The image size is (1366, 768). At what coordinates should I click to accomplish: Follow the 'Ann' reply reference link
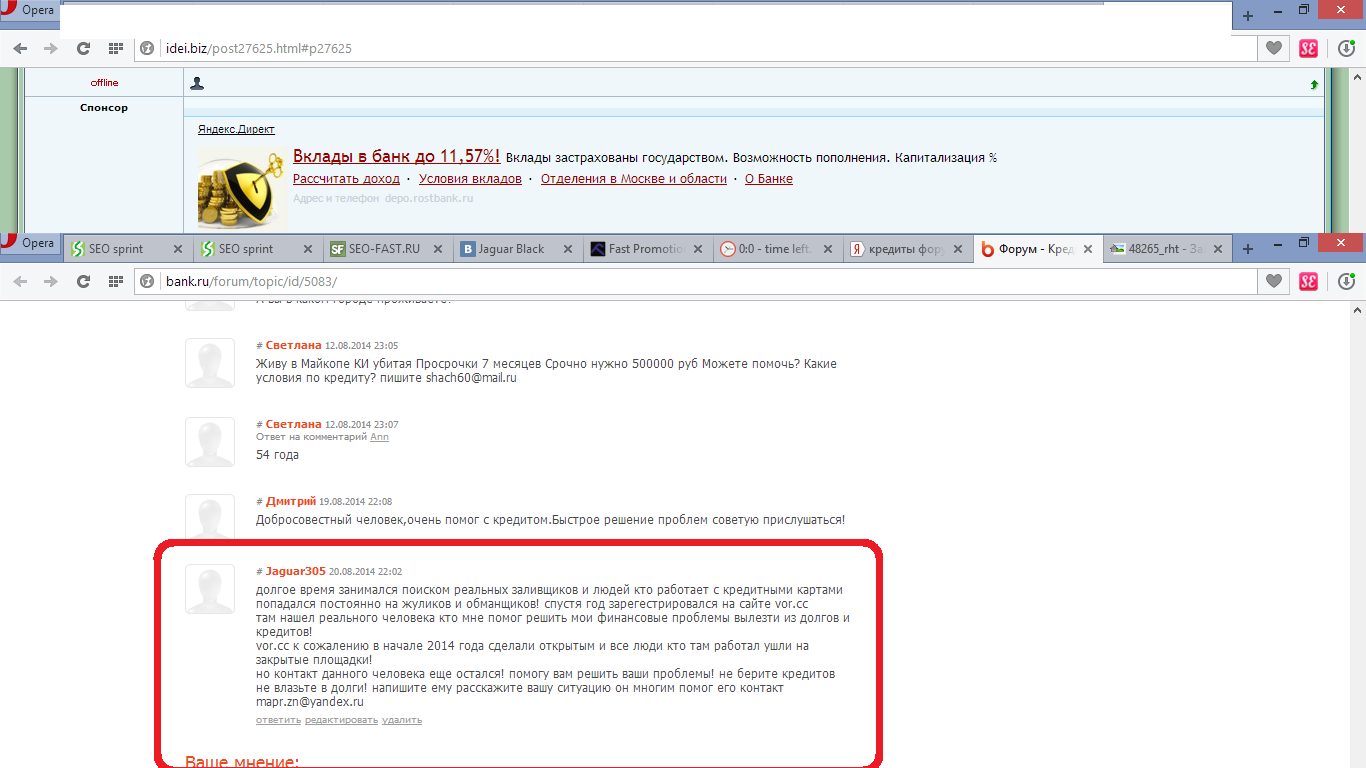coord(379,437)
